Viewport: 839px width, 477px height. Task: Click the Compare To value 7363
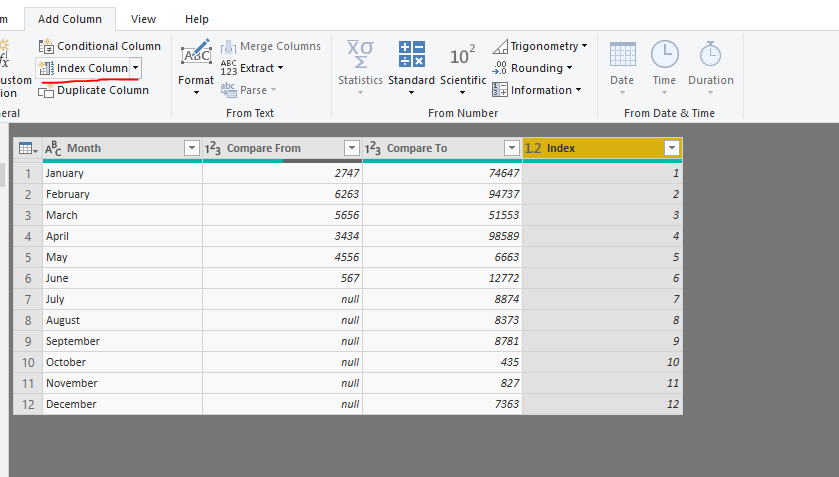point(442,404)
